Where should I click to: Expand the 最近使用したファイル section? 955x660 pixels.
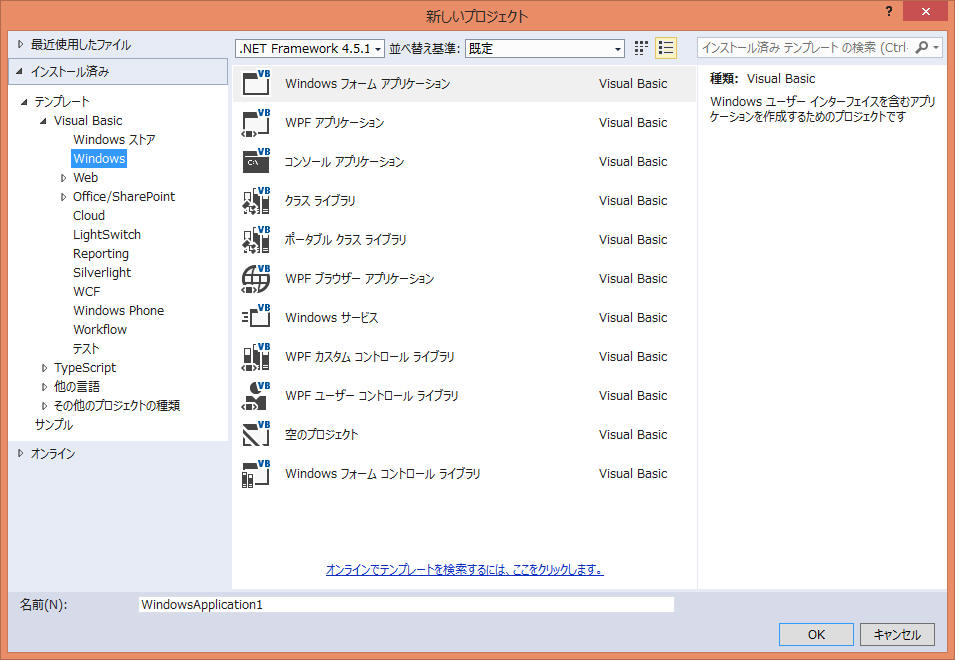click(20, 44)
